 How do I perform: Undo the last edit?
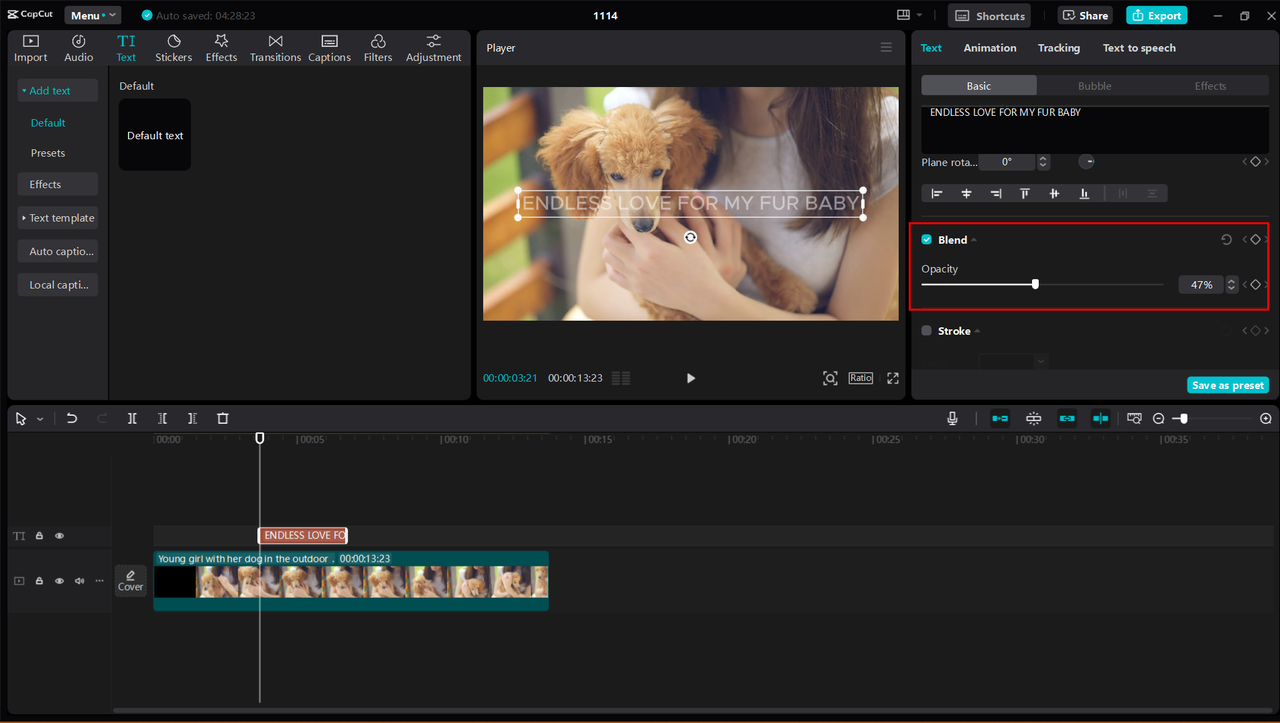[x=72, y=419]
